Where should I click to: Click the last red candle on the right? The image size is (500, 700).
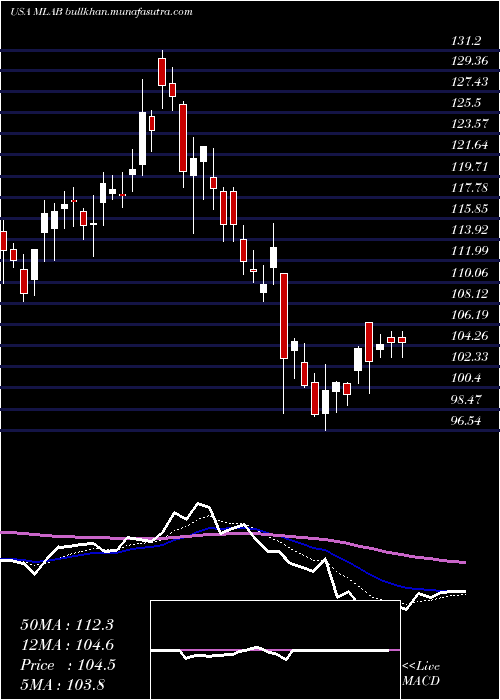(x=402, y=340)
